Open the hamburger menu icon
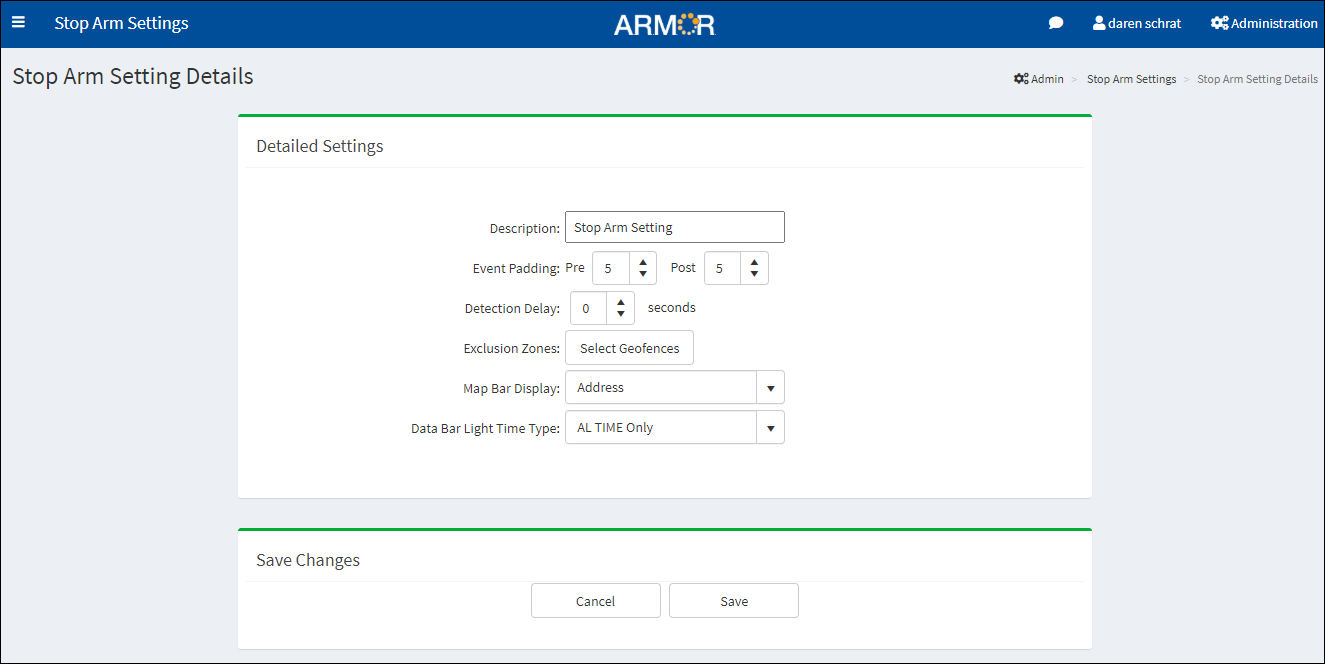This screenshot has height=664, width=1325. pos(18,22)
